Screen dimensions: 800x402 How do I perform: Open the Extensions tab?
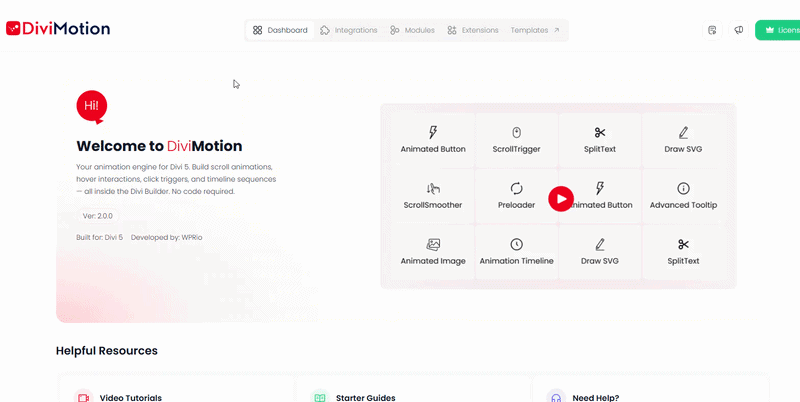coord(473,30)
